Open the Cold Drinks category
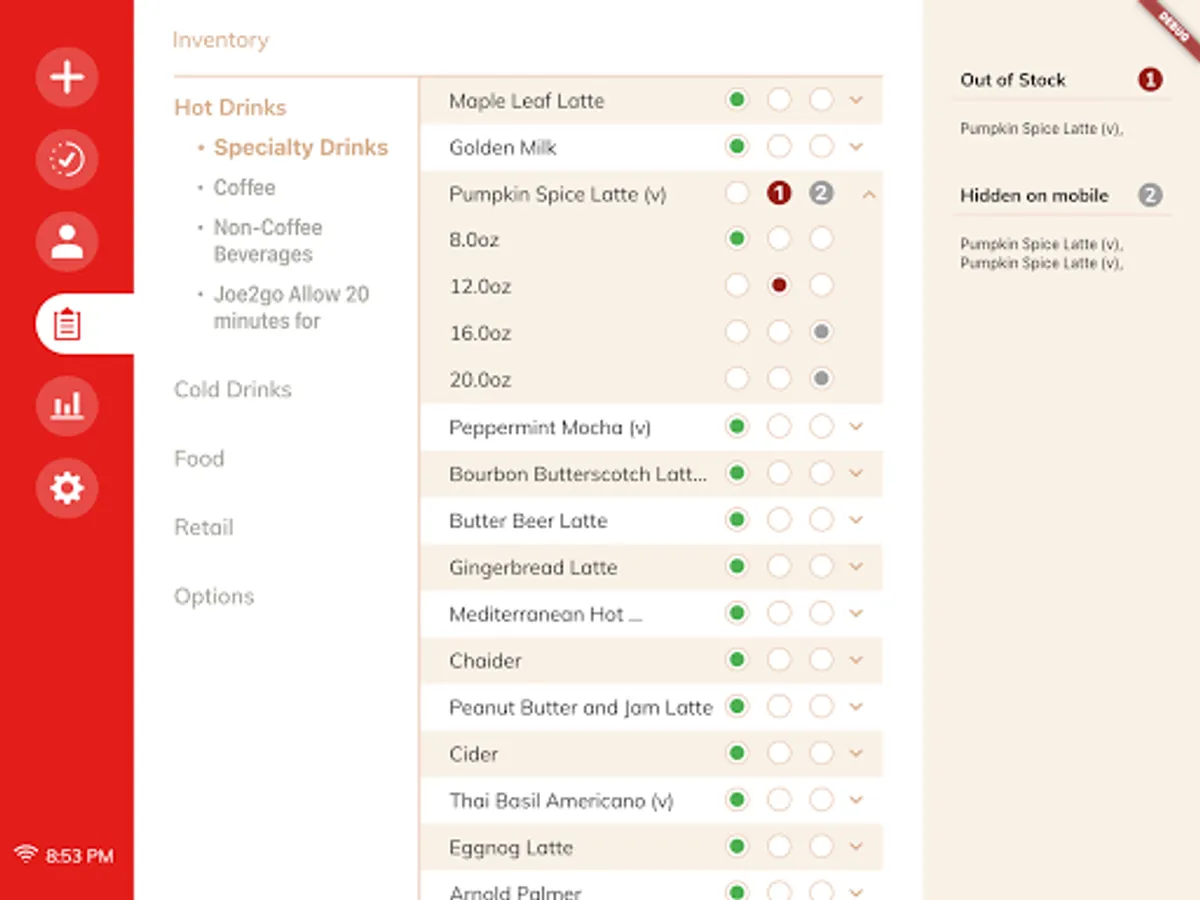This screenshot has width=1200, height=900. pyautogui.click(x=233, y=389)
